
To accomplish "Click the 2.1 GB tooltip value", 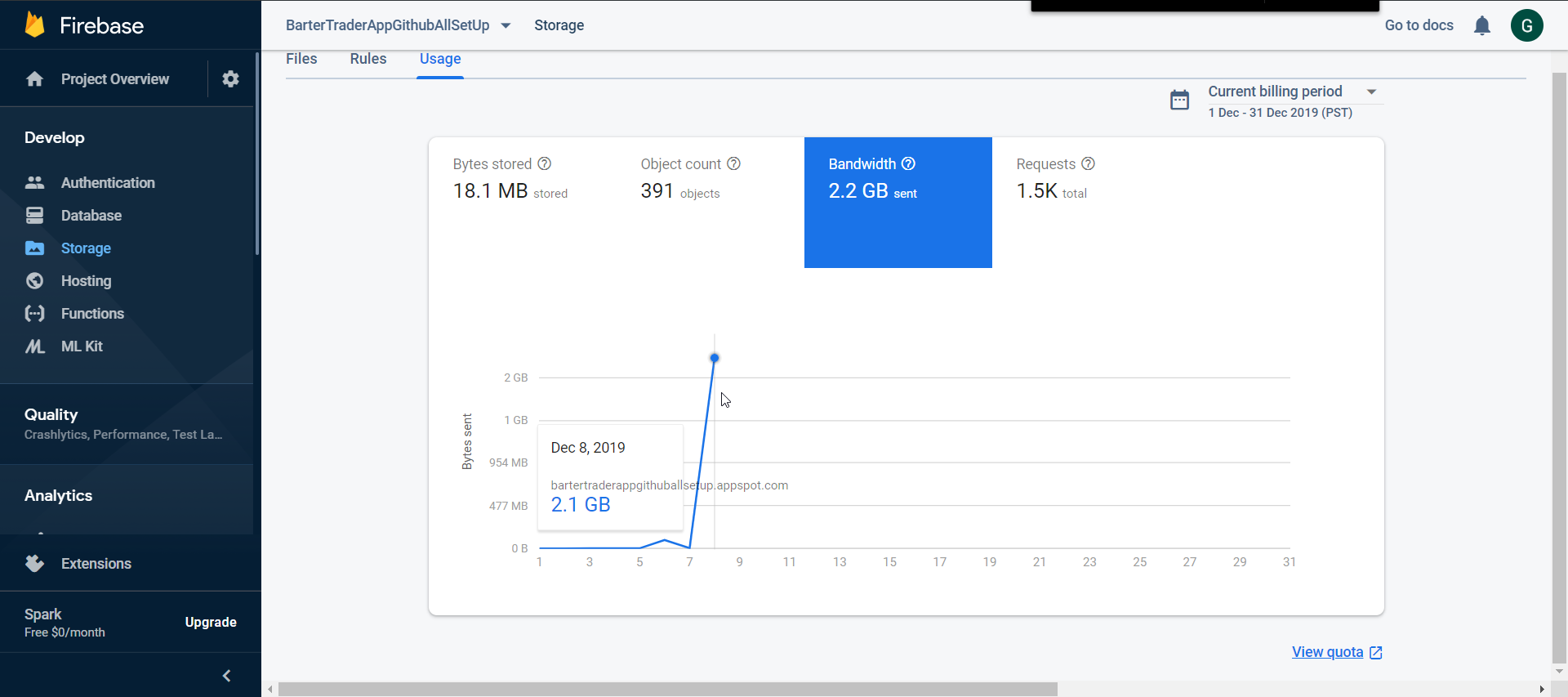I will coord(581,505).
